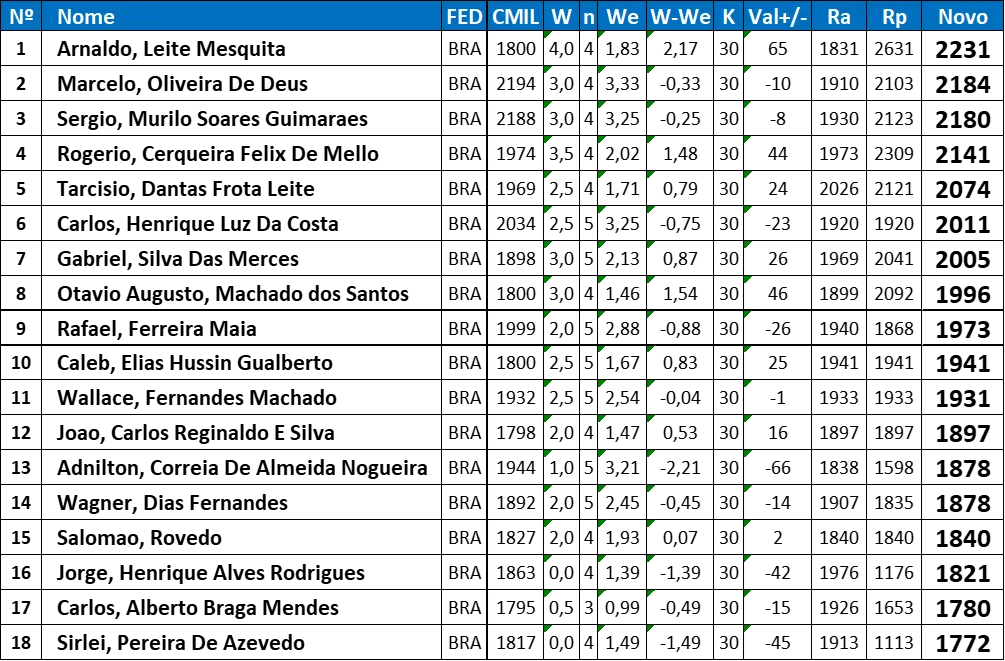The height and width of the screenshot is (661, 1005).
Task: Select the CMIL column header
Action: point(516,17)
